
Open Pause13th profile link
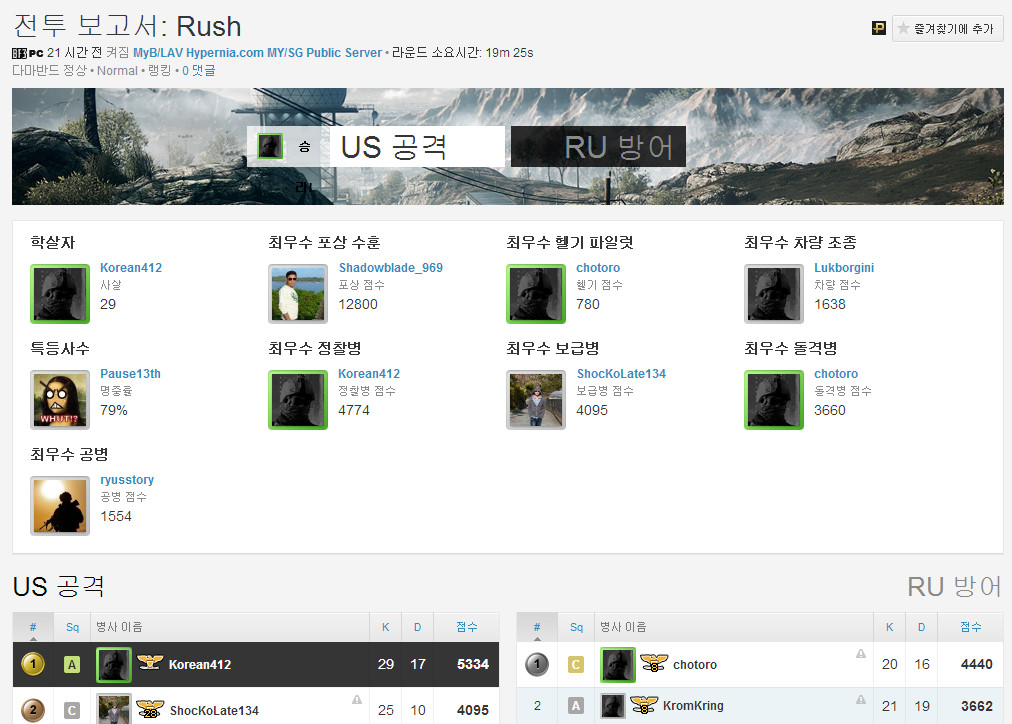[x=130, y=373]
